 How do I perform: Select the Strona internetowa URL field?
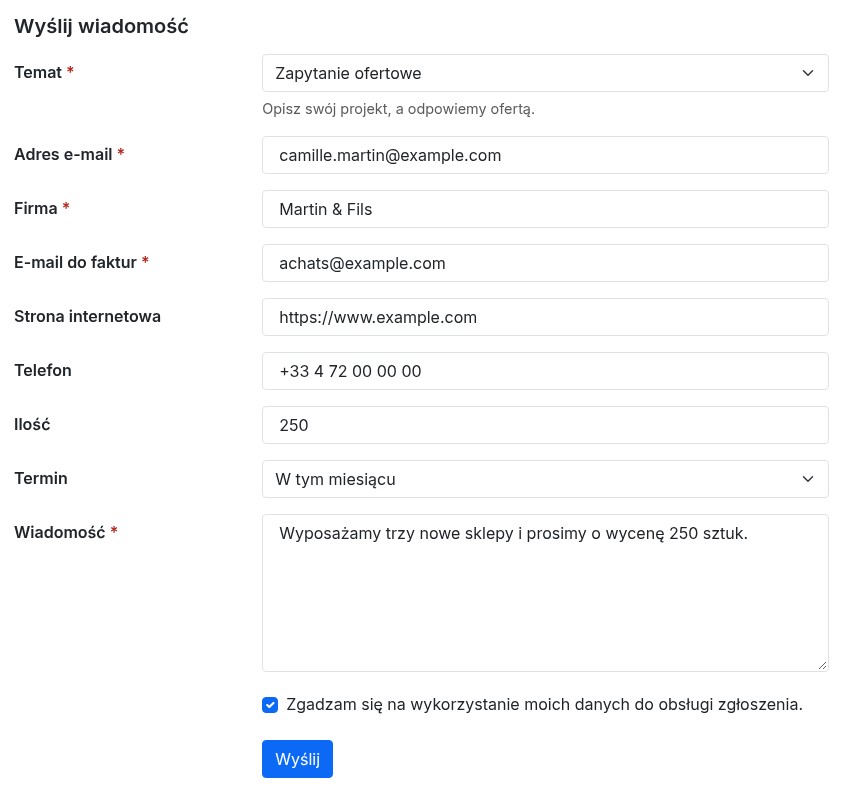click(545, 317)
